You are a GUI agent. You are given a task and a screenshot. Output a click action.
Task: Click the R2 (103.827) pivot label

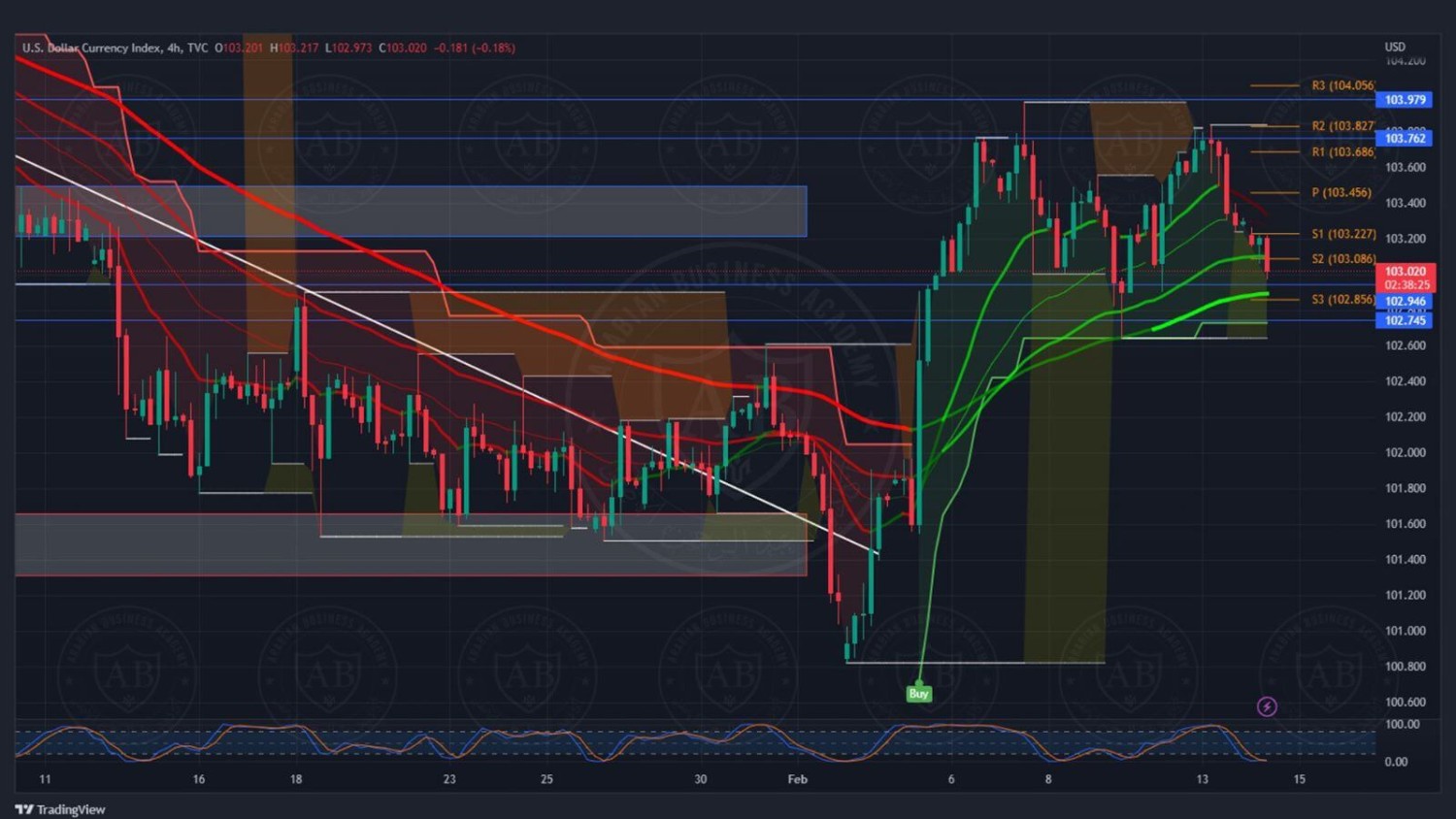(1342, 126)
